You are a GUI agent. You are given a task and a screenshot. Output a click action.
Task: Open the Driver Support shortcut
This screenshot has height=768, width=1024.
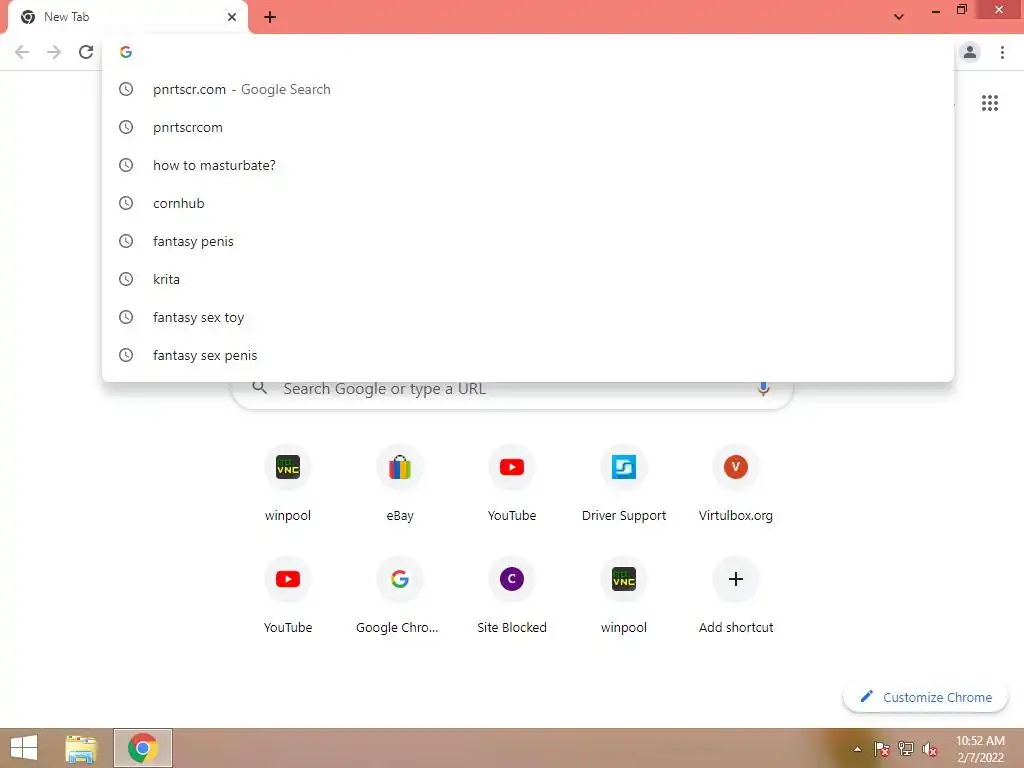[624, 483]
